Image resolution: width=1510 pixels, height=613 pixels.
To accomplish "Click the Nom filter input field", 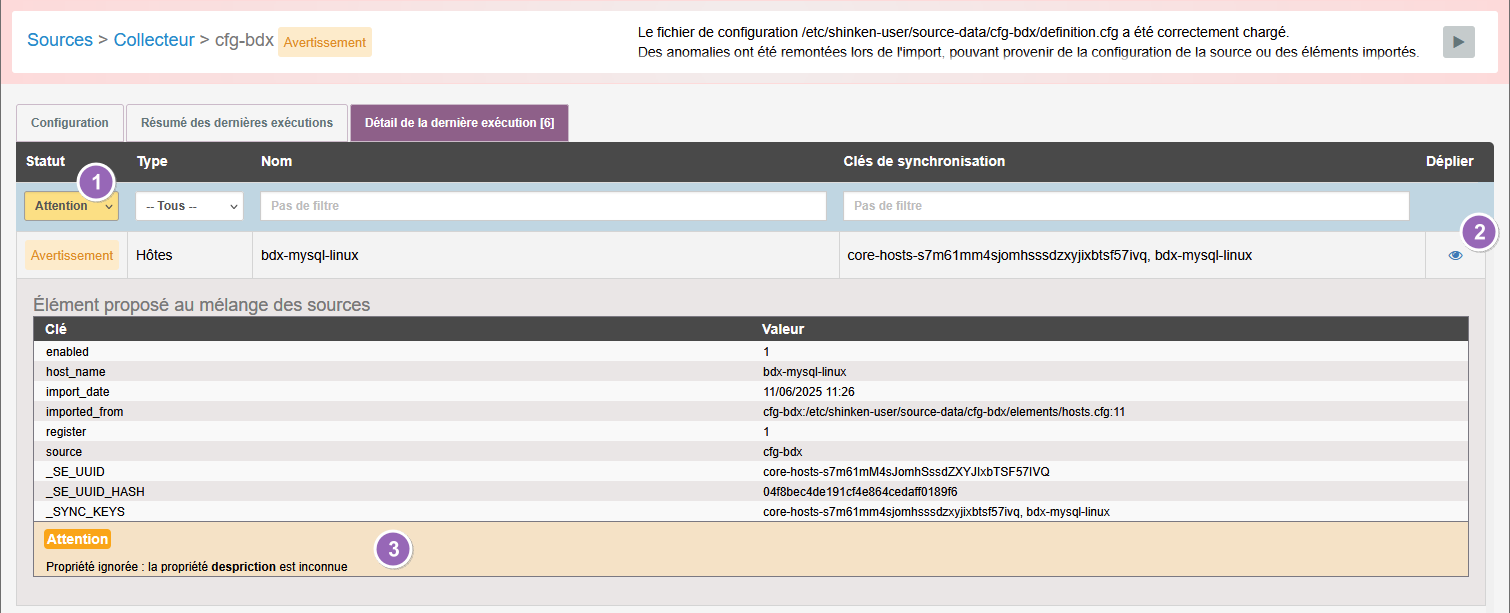I will click(x=543, y=206).
